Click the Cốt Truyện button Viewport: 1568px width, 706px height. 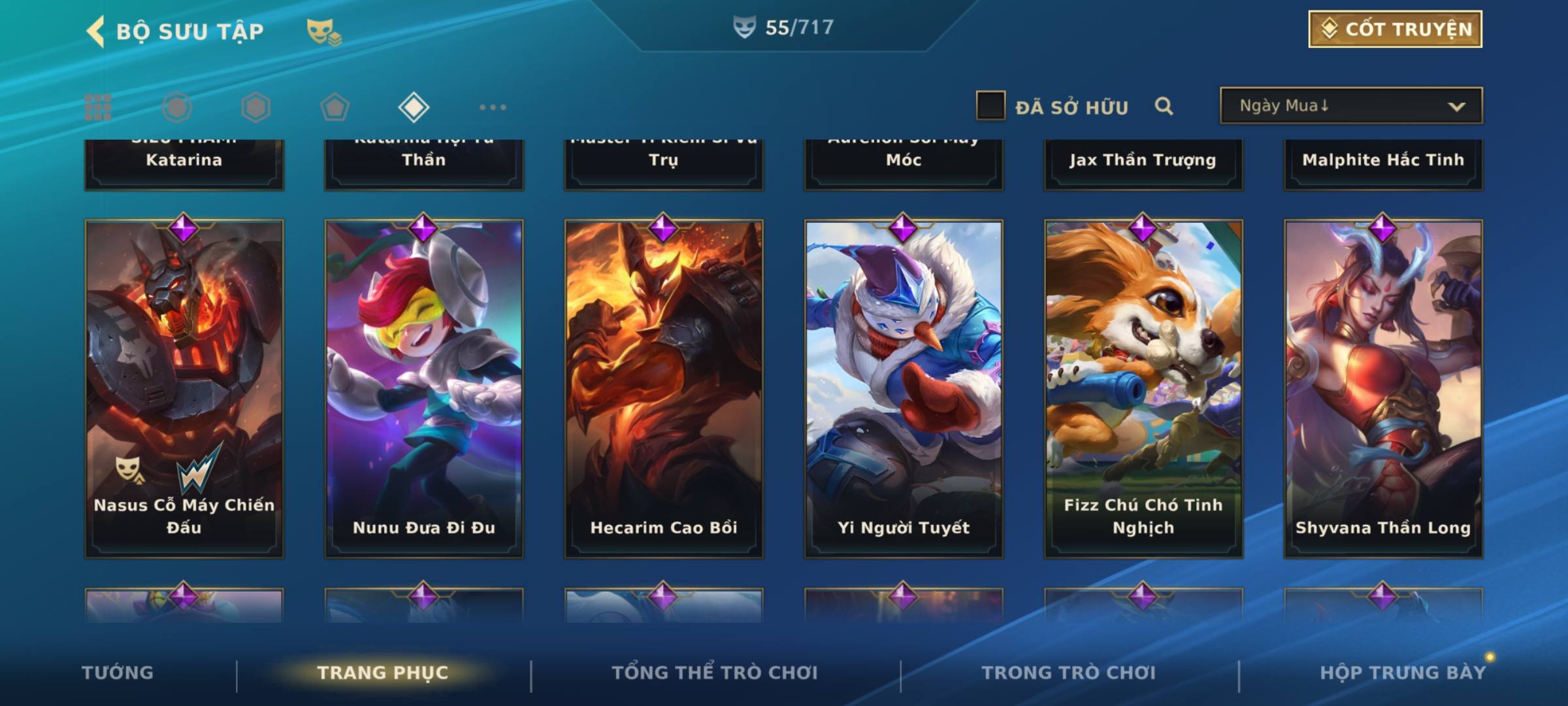pyautogui.click(x=1395, y=29)
